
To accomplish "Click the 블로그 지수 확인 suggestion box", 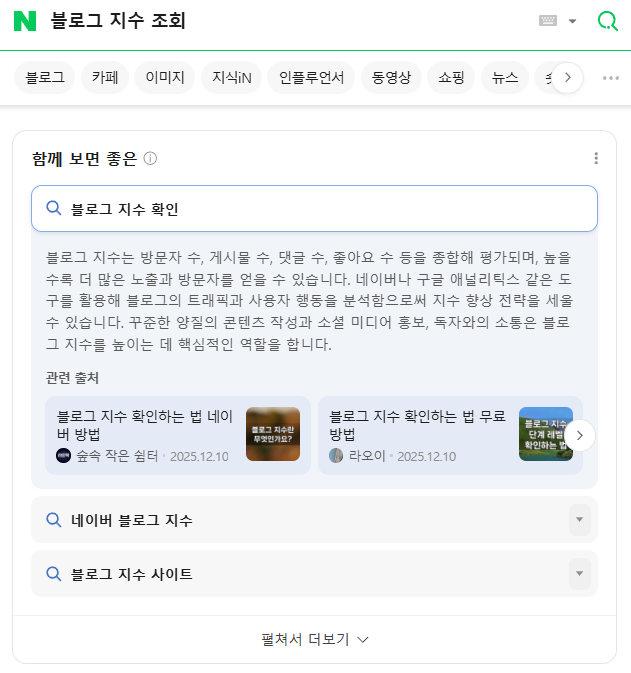I will pos(314,209).
